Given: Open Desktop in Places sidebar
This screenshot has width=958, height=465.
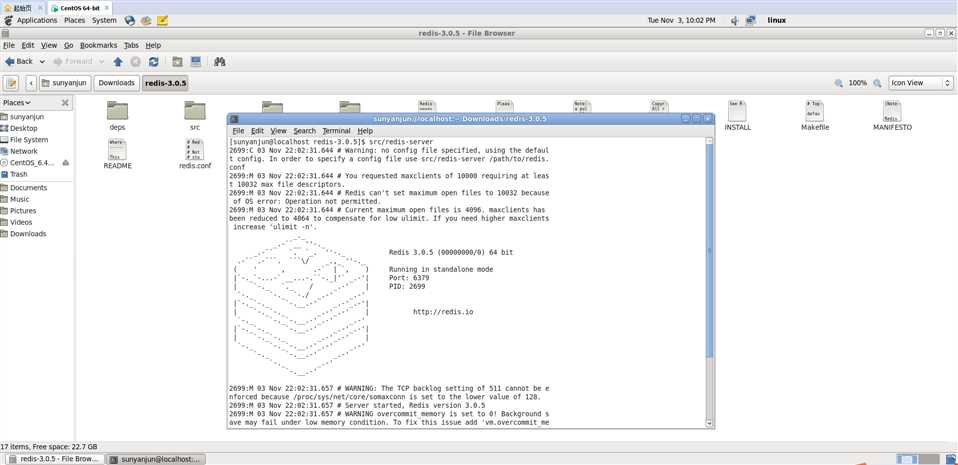Looking at the screenshot, I should click(24, 128).
